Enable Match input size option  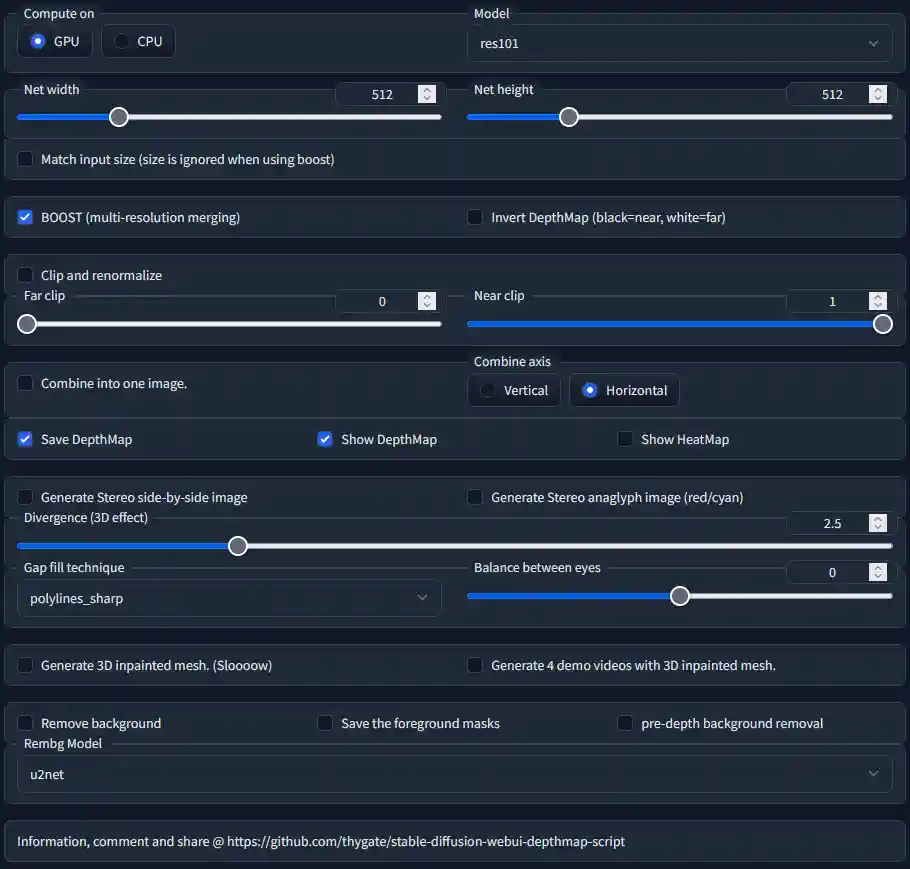coord(25,158)
